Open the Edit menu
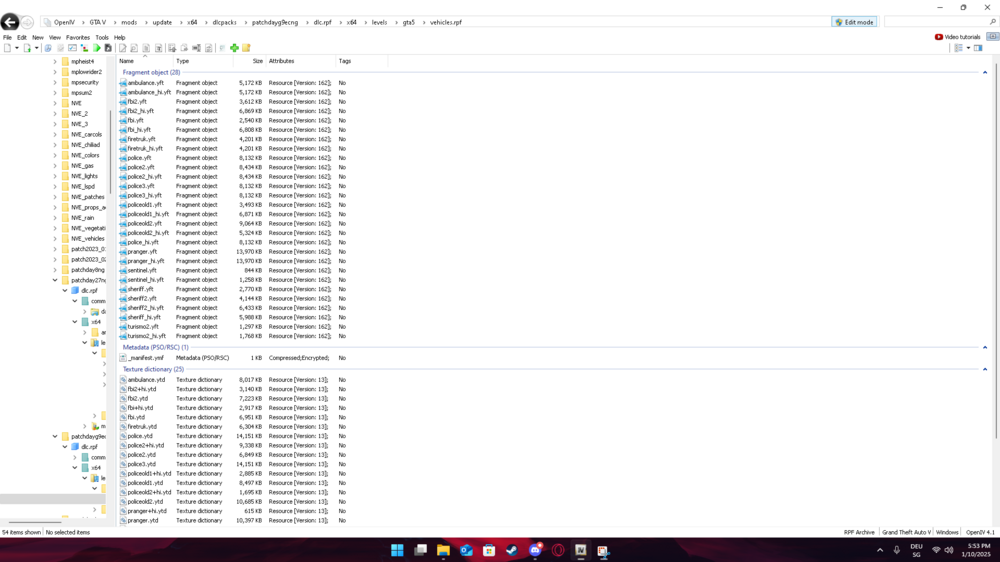The width and height of the screenshot is (1000, 562). pos(22,38)
